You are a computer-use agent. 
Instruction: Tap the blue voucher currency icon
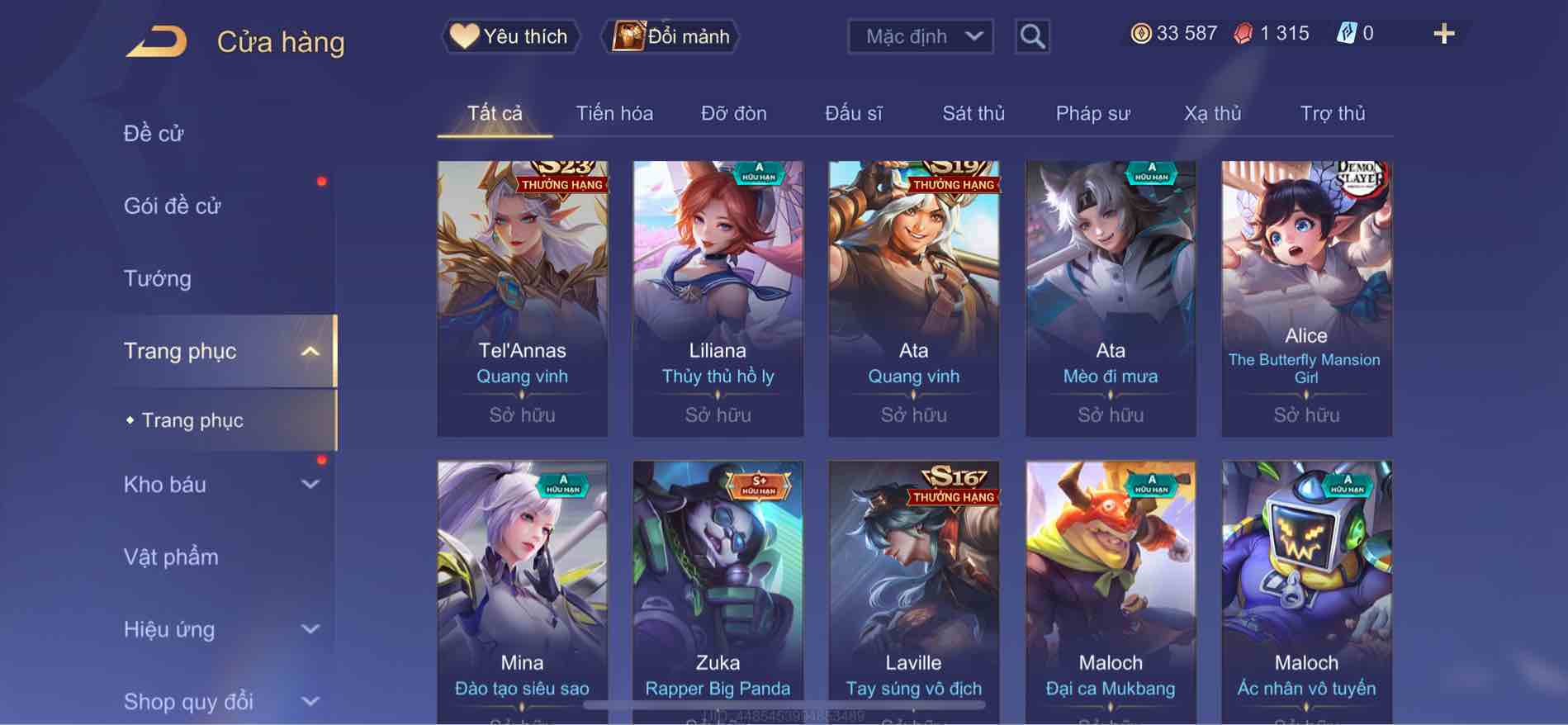click(x=1347, y=34)
